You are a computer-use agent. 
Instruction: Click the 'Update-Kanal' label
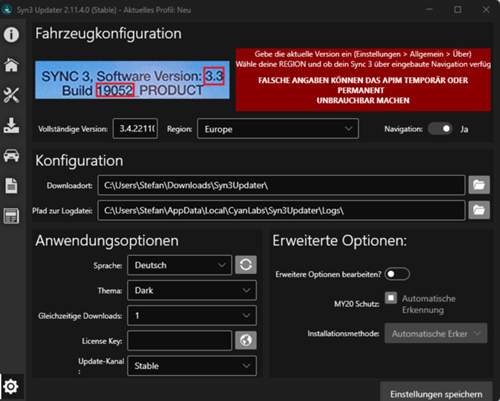coord(101,361)
